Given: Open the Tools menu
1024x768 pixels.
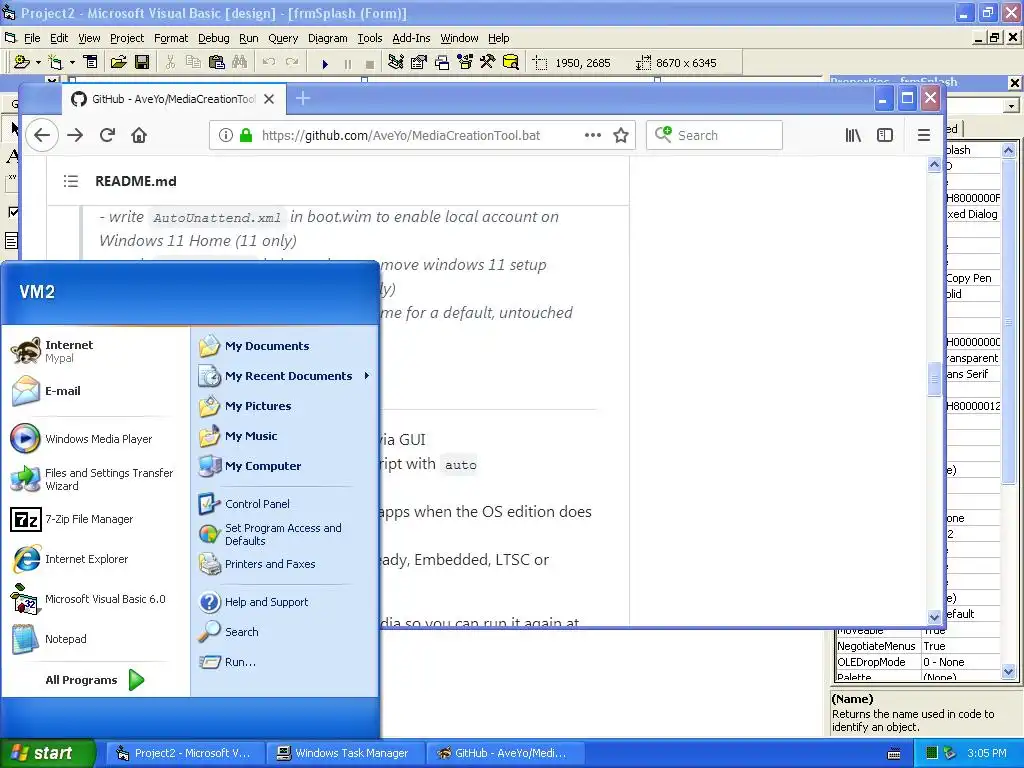Looking at the screenshot, I should (369, 38).
